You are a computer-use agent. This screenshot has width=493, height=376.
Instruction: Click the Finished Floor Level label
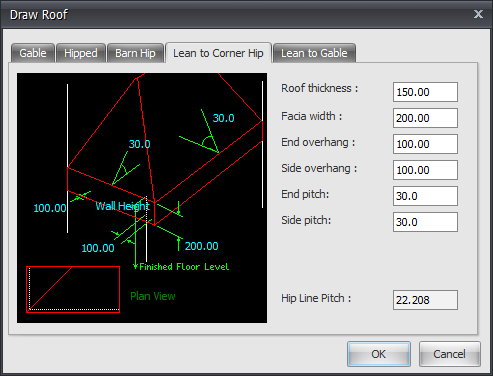coord(184,267)
